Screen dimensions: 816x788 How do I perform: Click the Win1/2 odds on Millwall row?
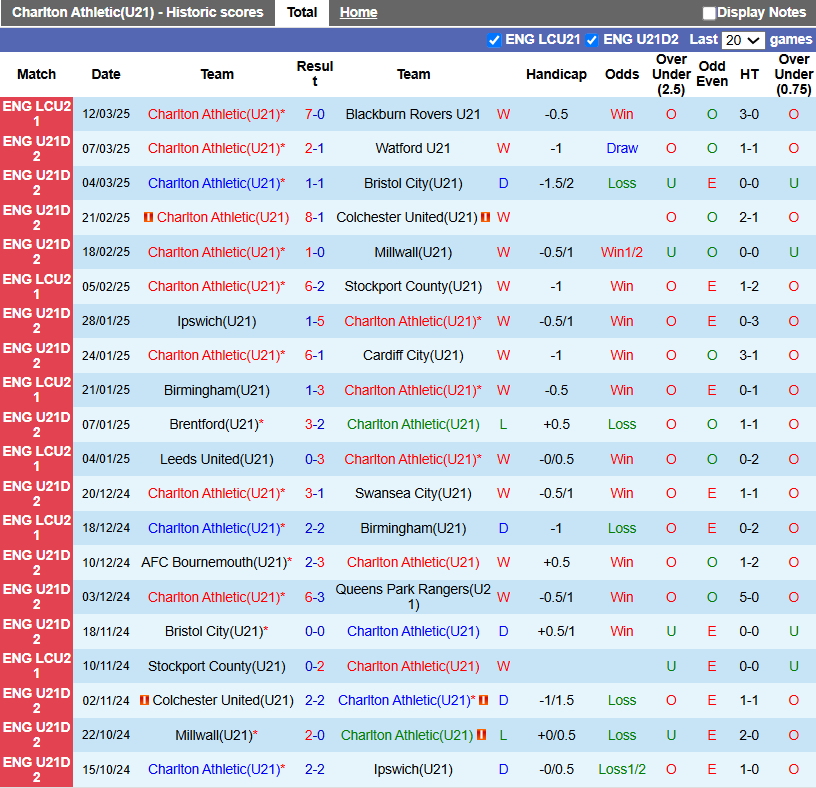point(622,252)
